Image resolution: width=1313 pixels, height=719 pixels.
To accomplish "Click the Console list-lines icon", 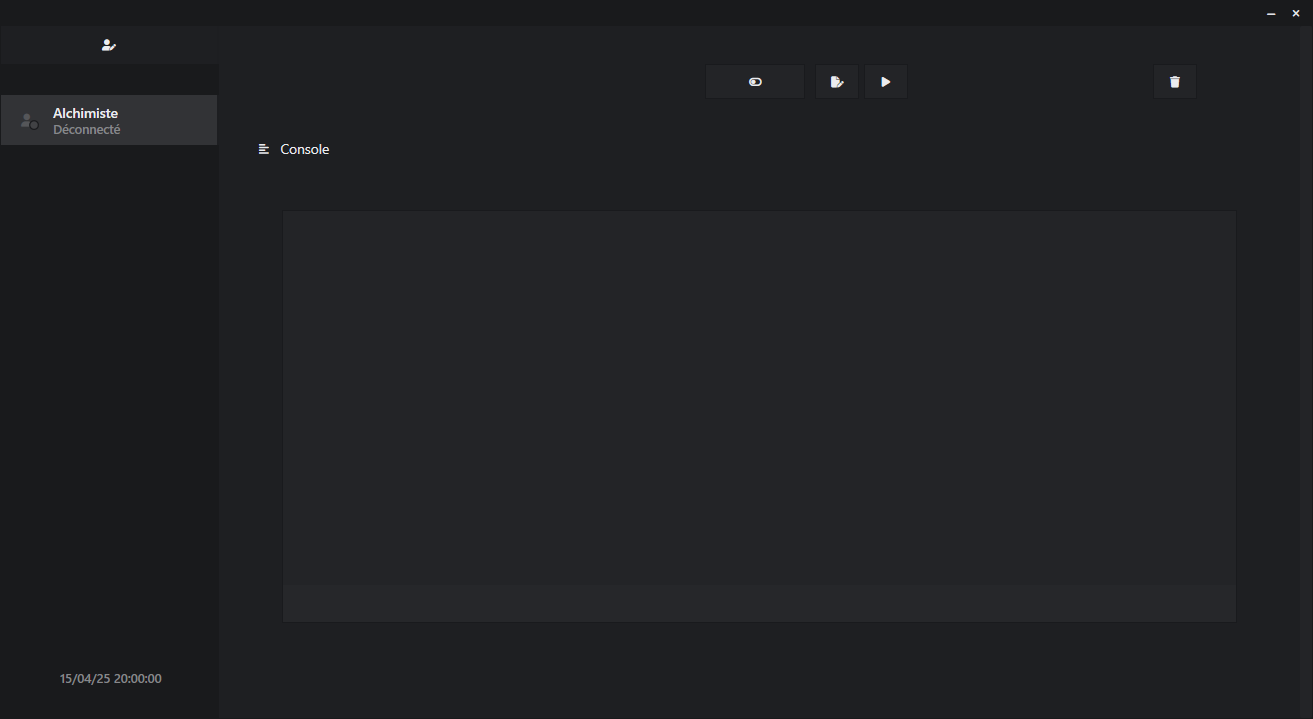I will (264, 150).
